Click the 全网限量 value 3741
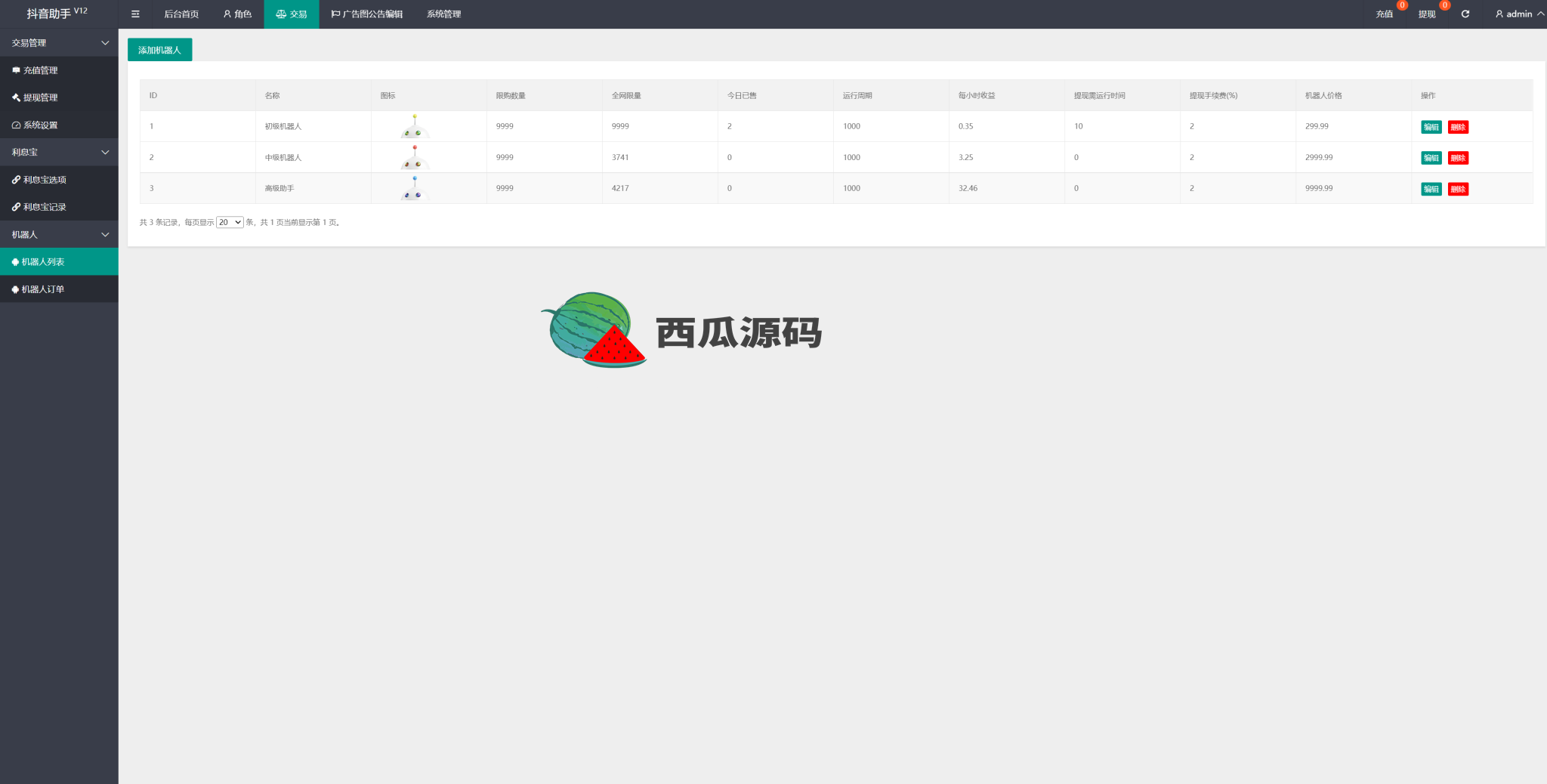1547x784 pixels. click(x=620, y=157)
